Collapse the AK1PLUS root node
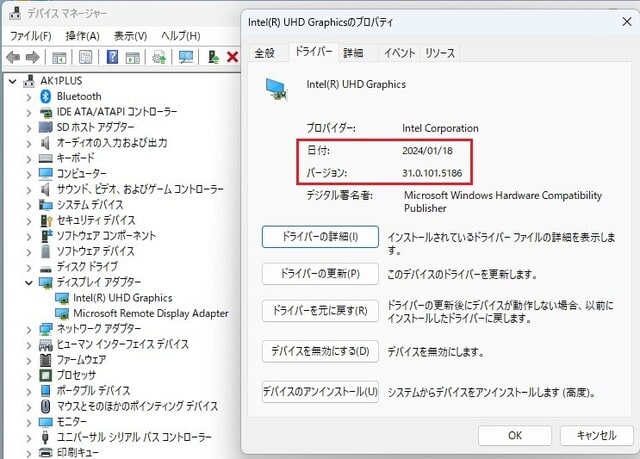Screen dimensions: 640x459 click(13, 82)
